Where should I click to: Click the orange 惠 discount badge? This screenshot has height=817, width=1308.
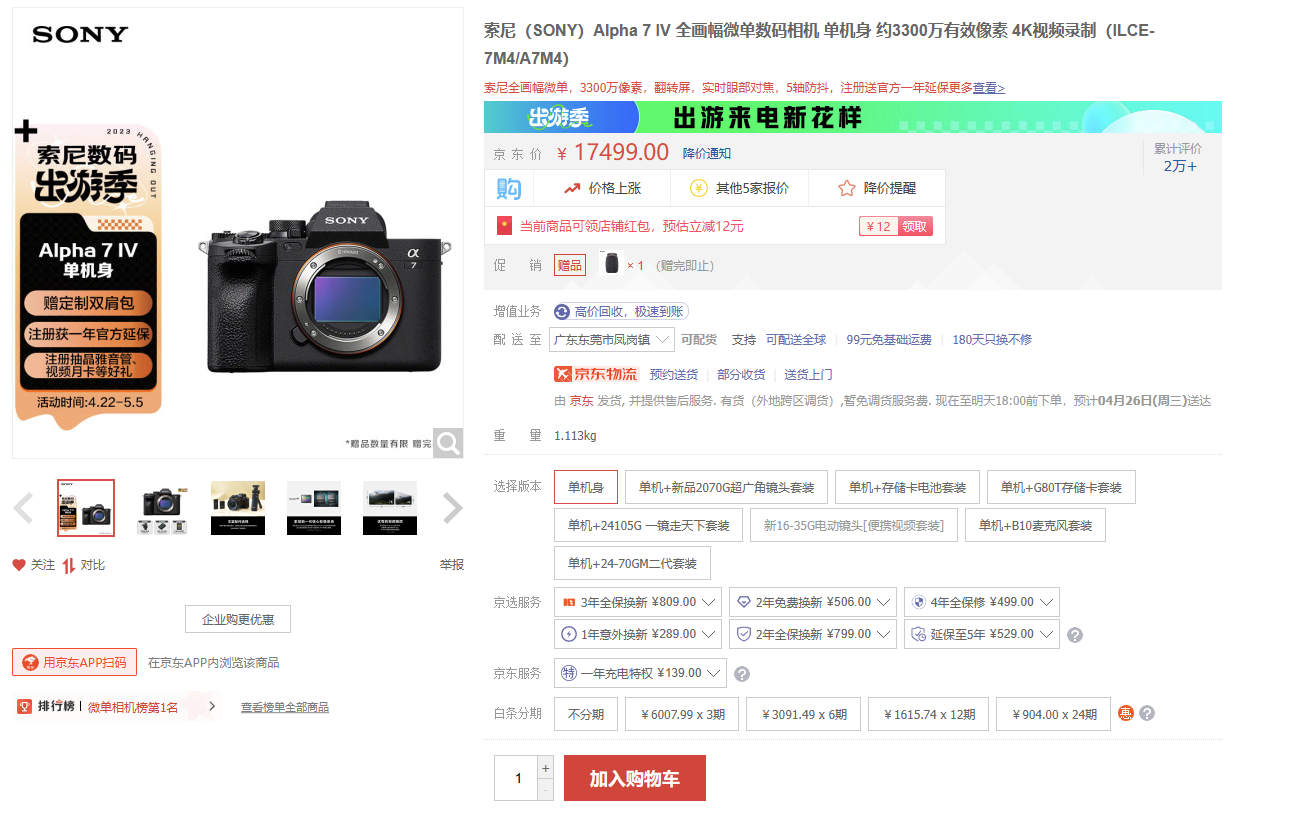click(x=1126, y=713)
